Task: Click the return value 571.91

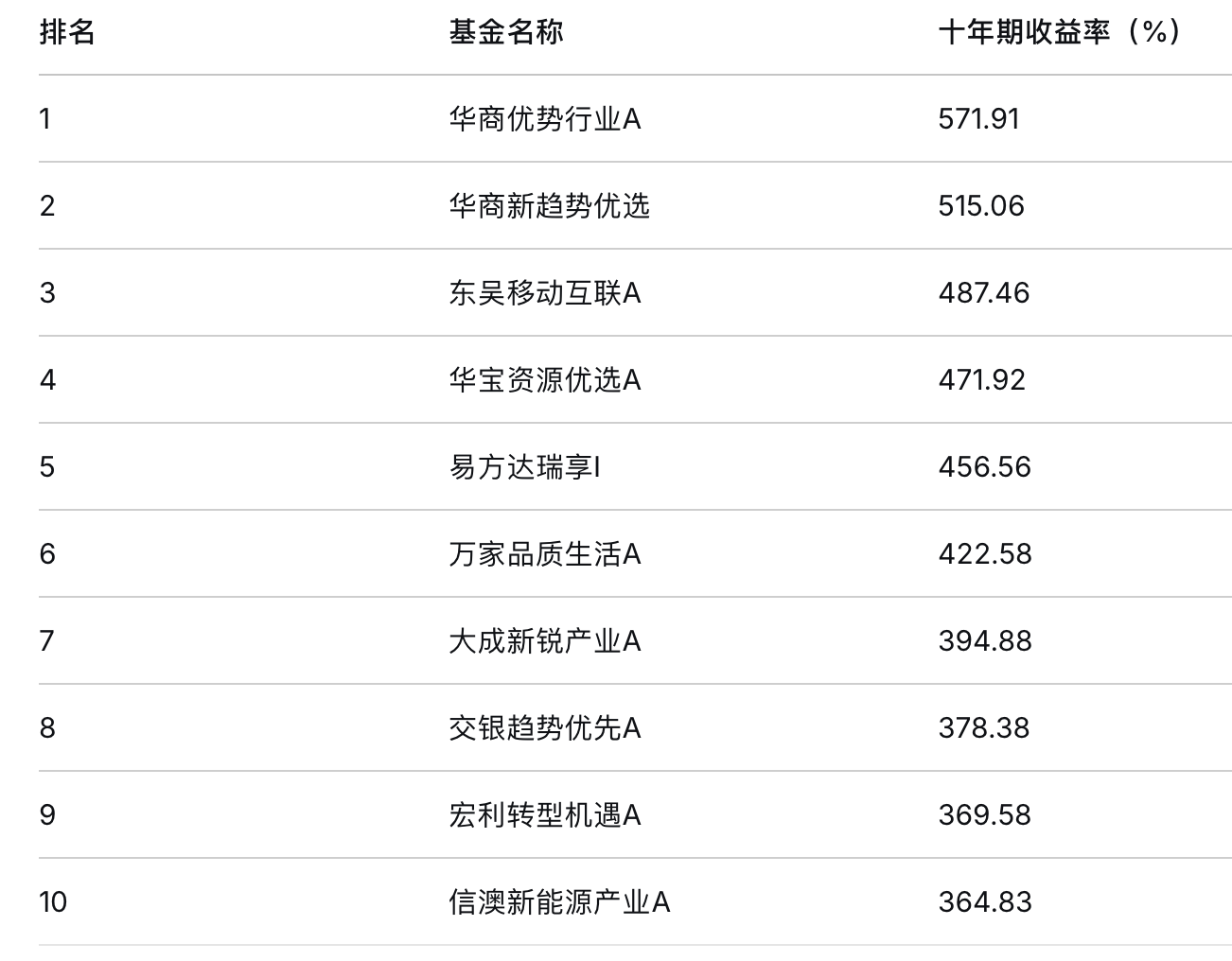Action: (x=979, y=119)
